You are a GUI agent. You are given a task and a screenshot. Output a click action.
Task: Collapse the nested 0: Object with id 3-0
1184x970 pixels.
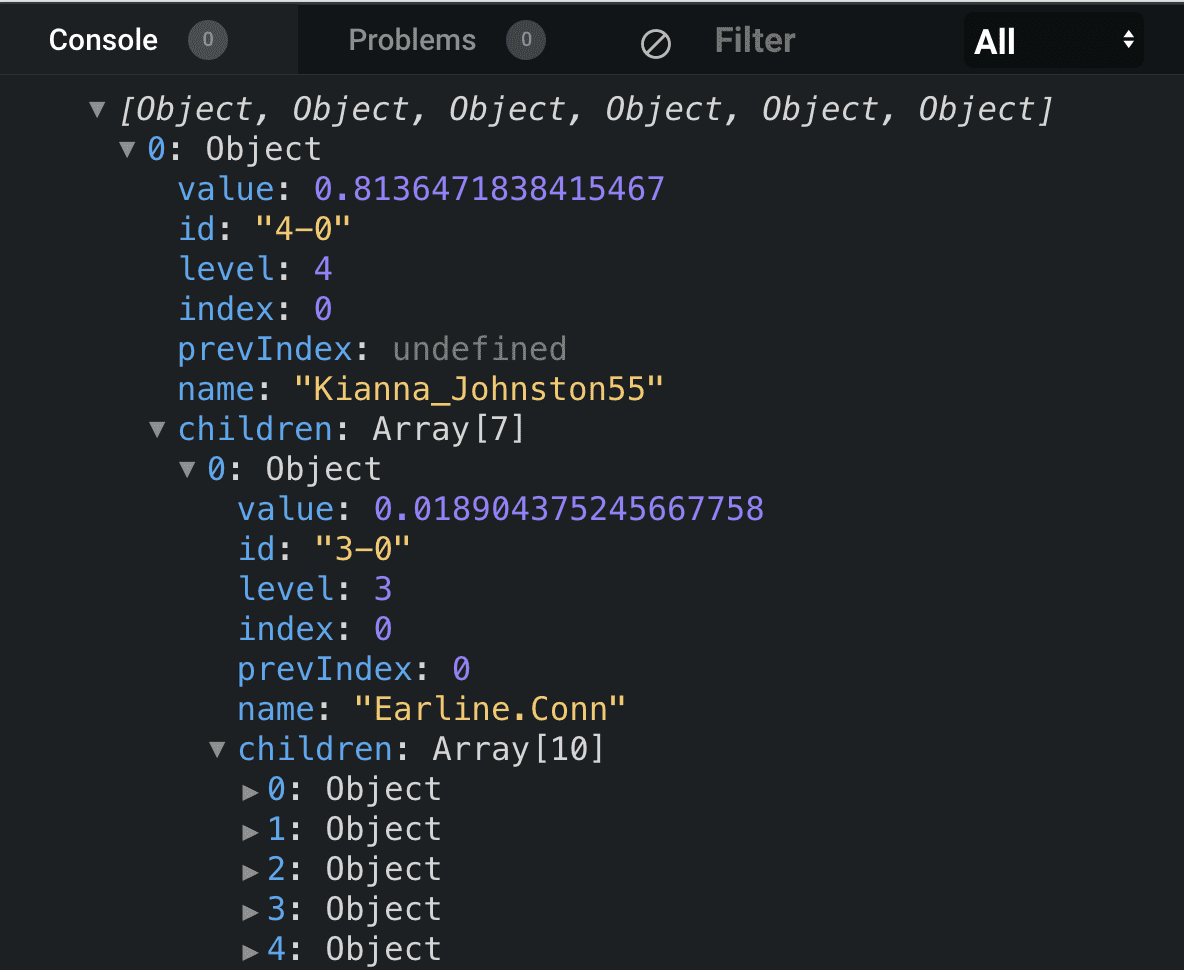coord(187,469)
